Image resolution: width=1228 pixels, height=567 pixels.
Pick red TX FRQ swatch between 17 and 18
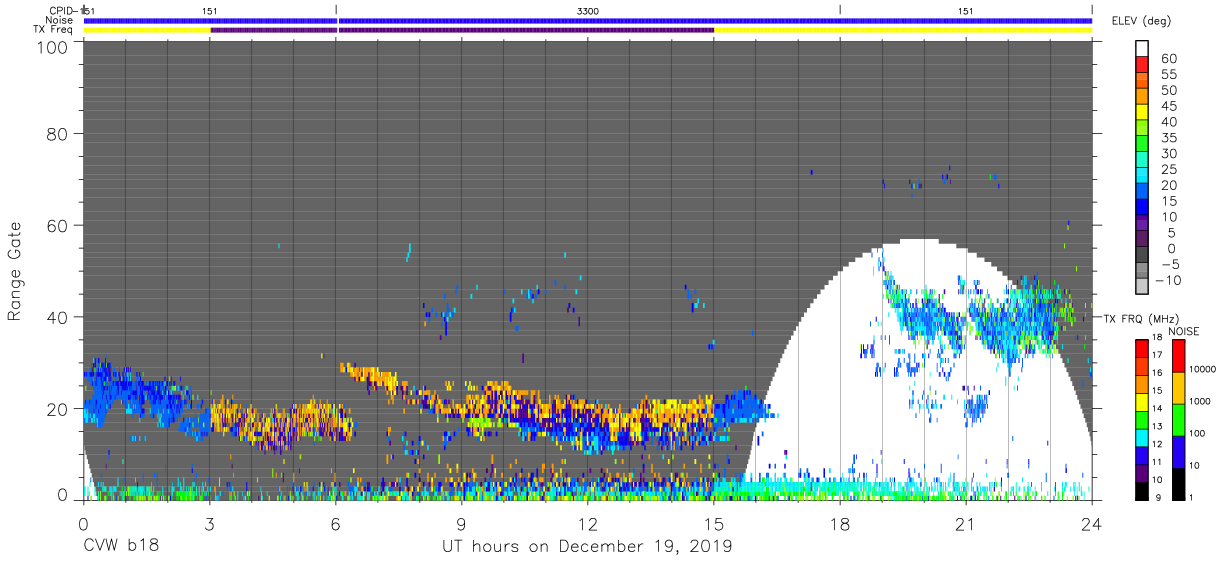pyautogui.click(x=1141, y=349)
